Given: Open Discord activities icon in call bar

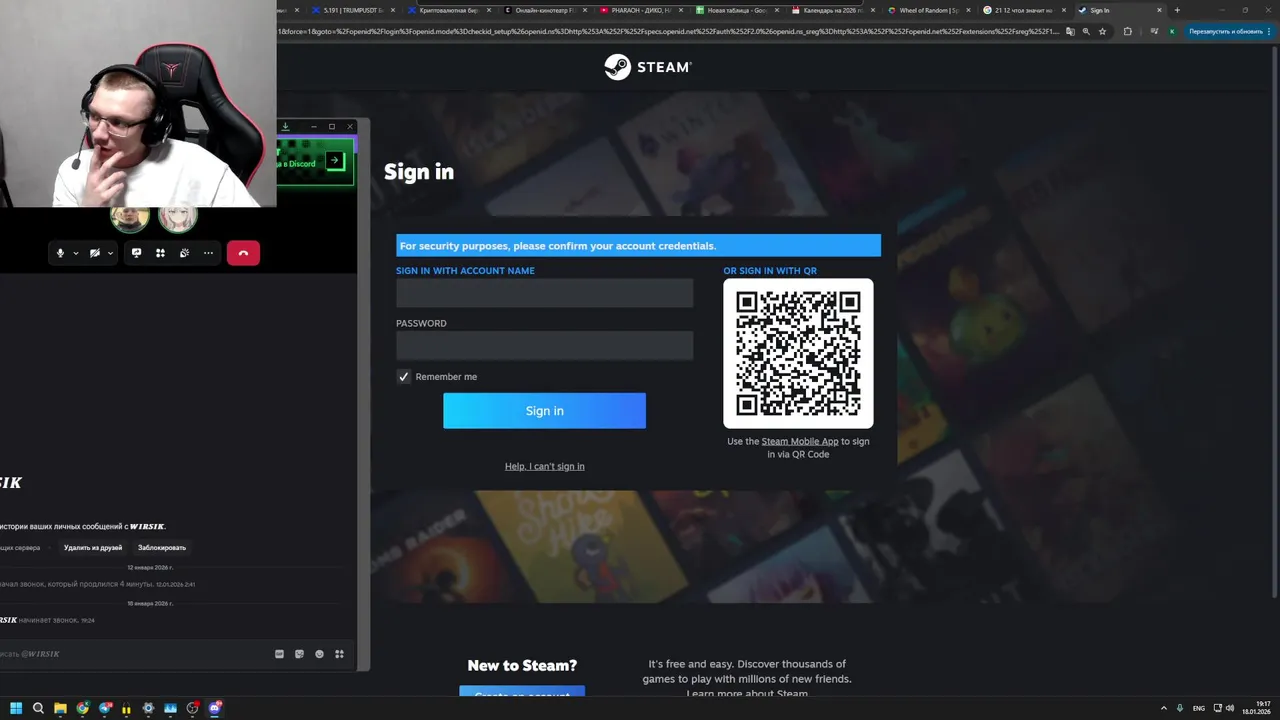Looking at the screenshot, I should tap(160, 253).
